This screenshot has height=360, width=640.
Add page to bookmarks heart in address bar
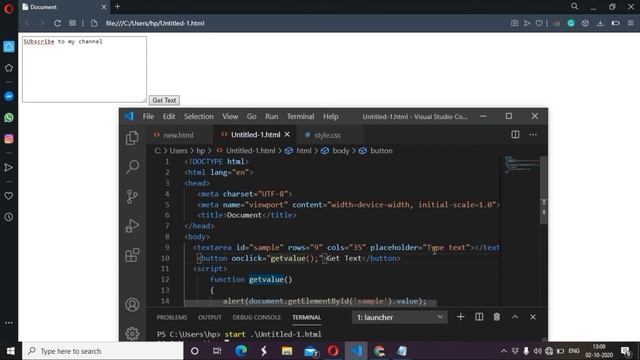[539, 23]
